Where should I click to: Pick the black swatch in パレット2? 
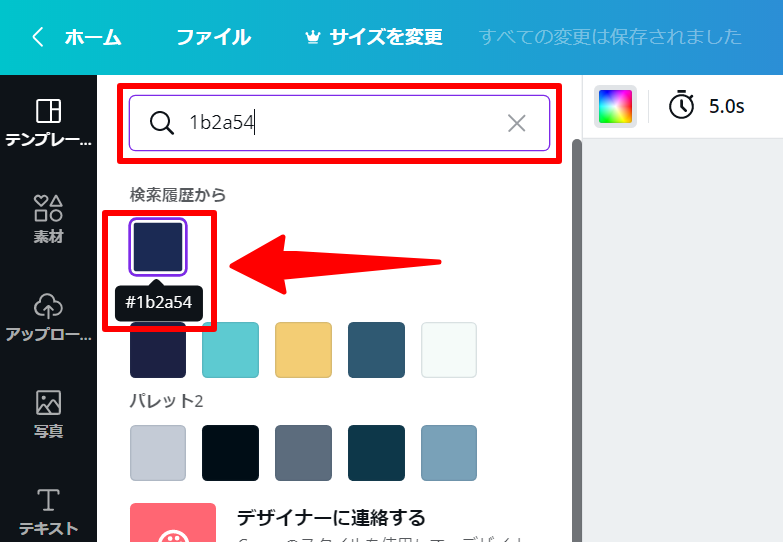click(230, 453)
